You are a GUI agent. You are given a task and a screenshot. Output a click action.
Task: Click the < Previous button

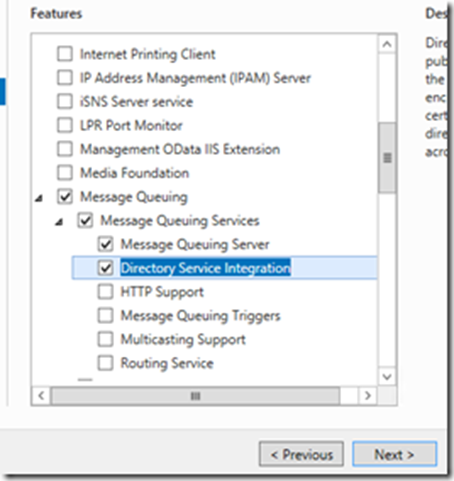coord(301,454)
